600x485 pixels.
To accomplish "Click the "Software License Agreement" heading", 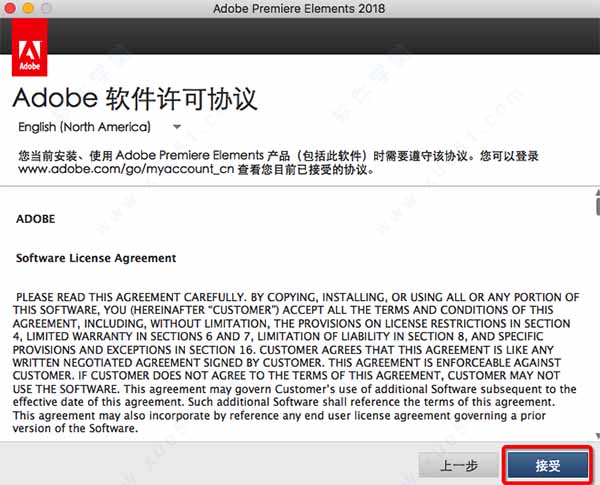I will pyautogui.click(x=96, y=258).
